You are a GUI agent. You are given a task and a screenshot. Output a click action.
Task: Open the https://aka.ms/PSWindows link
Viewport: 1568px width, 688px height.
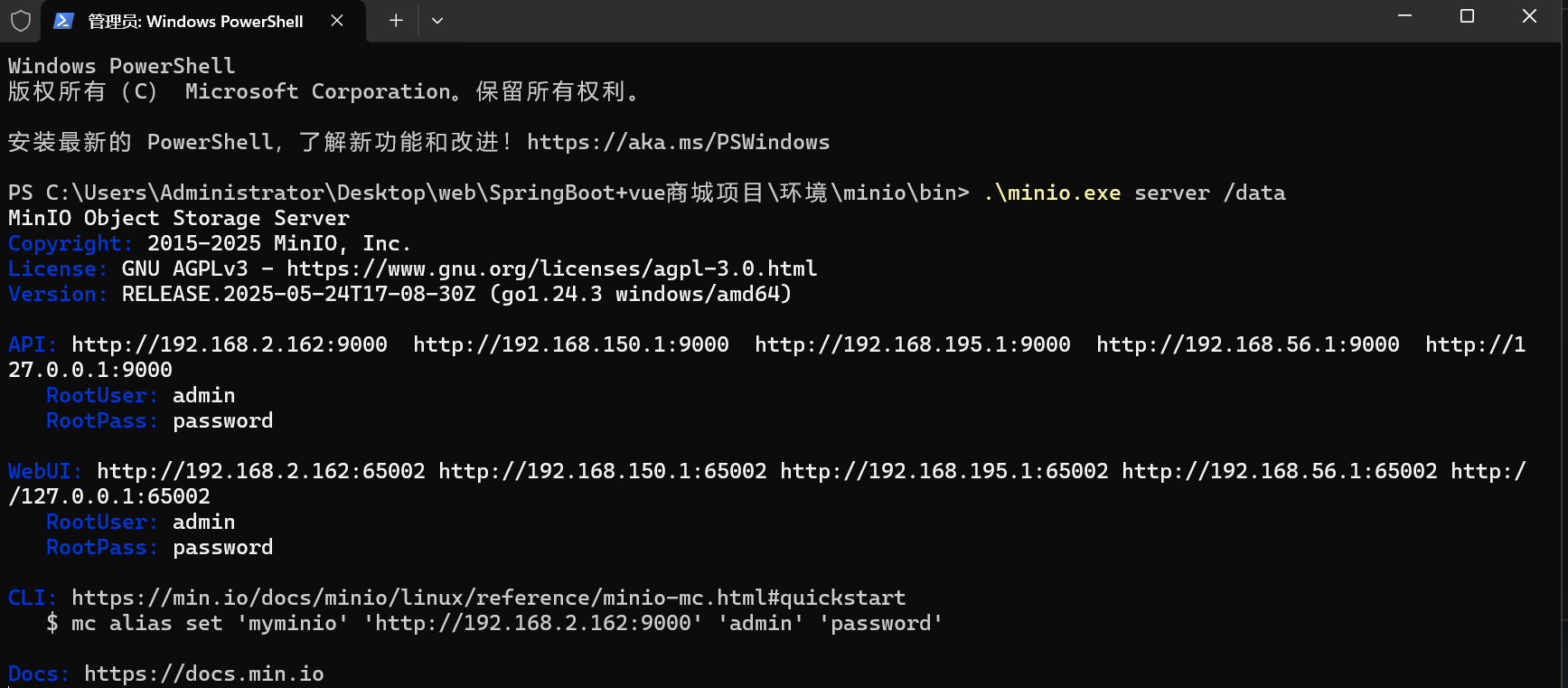(677, 142)
